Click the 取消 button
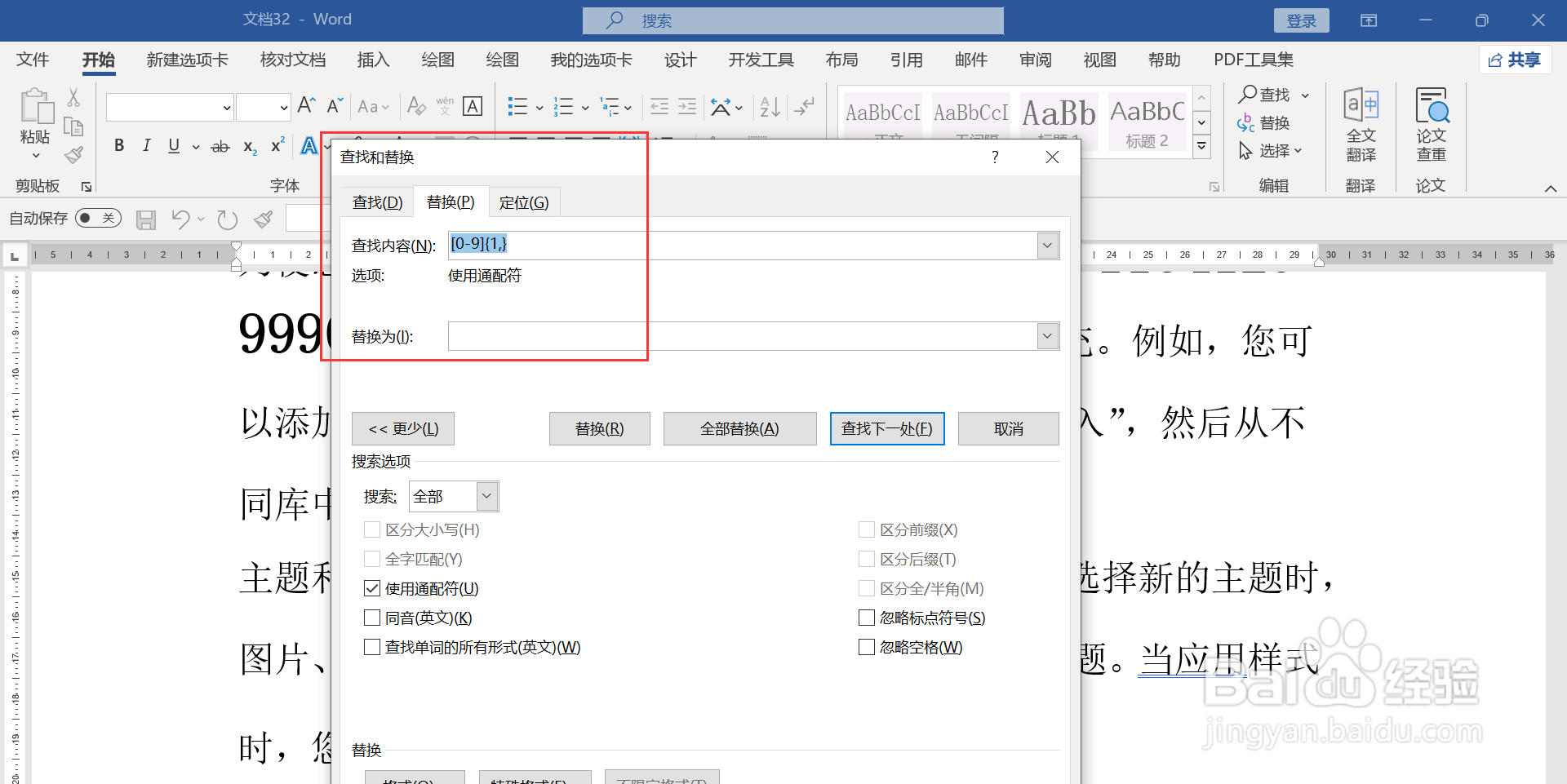The image size is (1567, 784). pyautogui.click(x=1009, y=428)
